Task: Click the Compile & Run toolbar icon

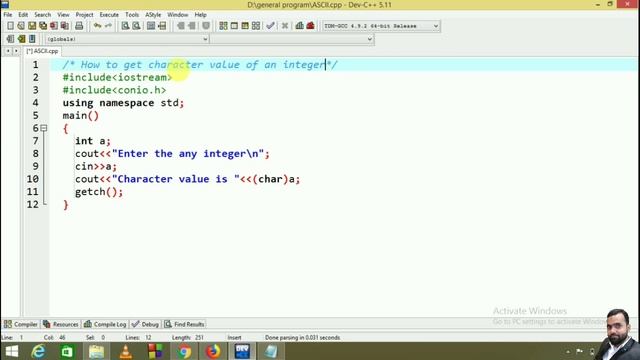Action: coord(245,26)
